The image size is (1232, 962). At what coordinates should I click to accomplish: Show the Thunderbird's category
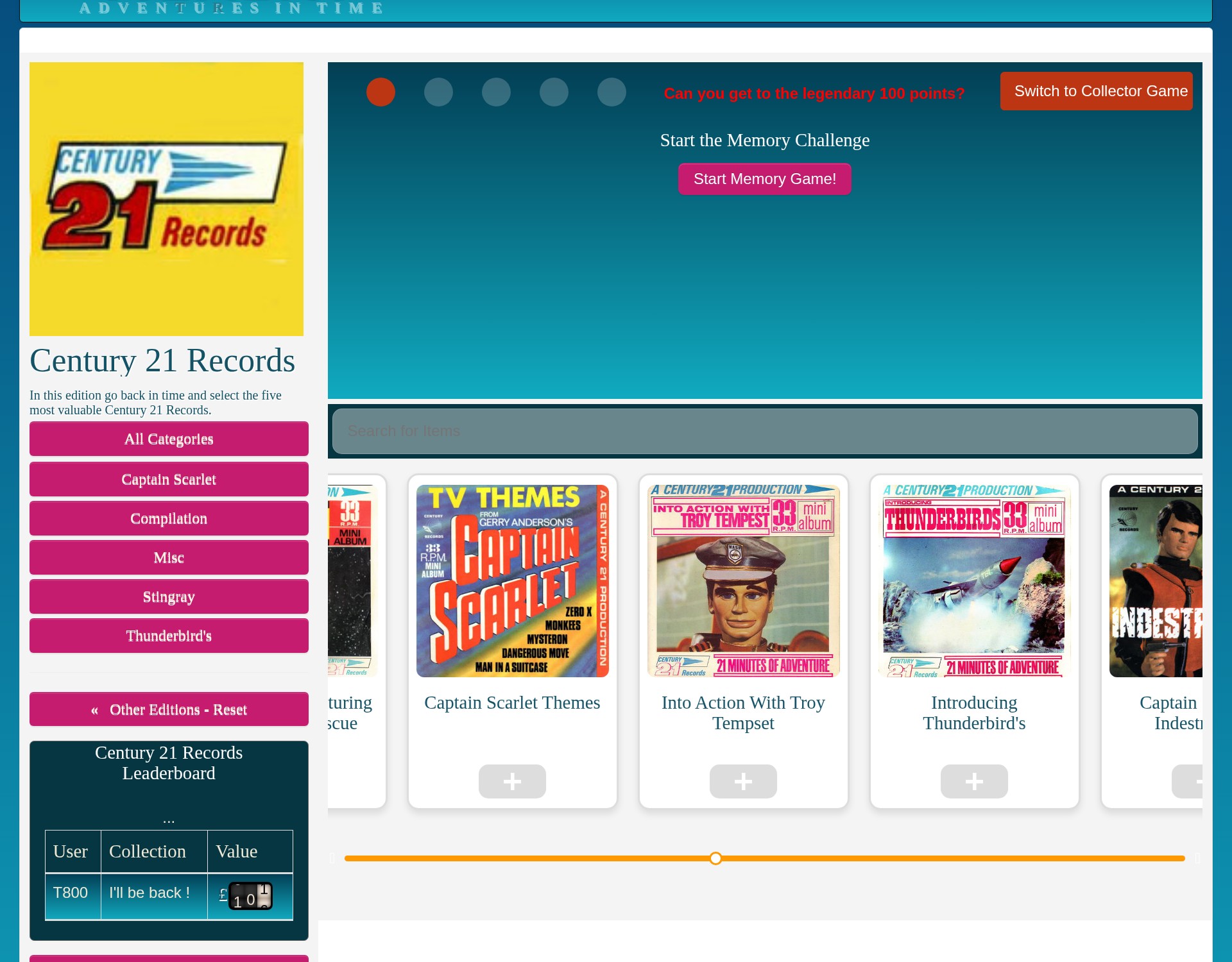[x=169, y=636]
